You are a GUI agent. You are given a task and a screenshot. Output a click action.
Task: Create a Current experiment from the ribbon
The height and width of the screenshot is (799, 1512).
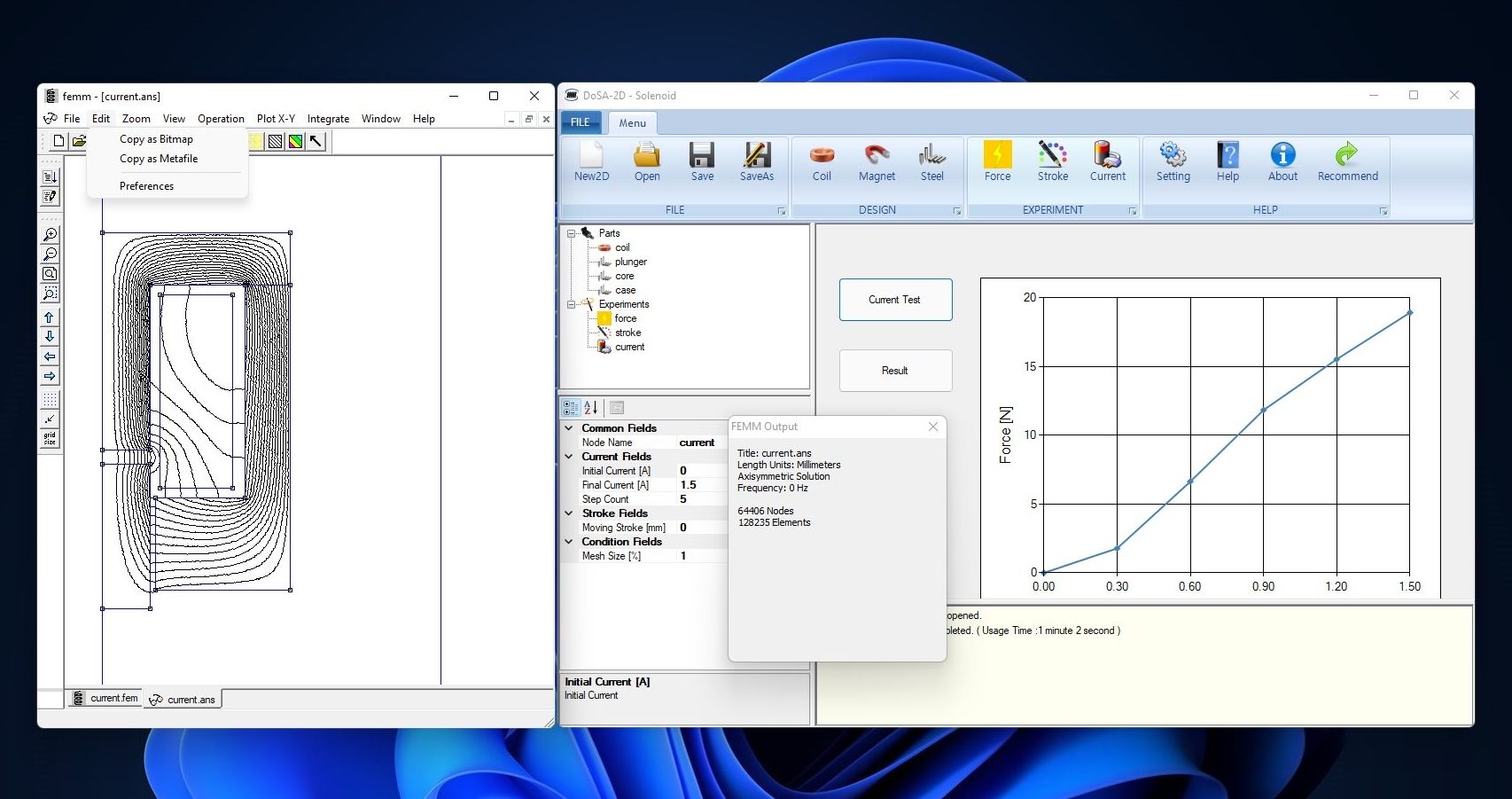(x=1108, y=161)
